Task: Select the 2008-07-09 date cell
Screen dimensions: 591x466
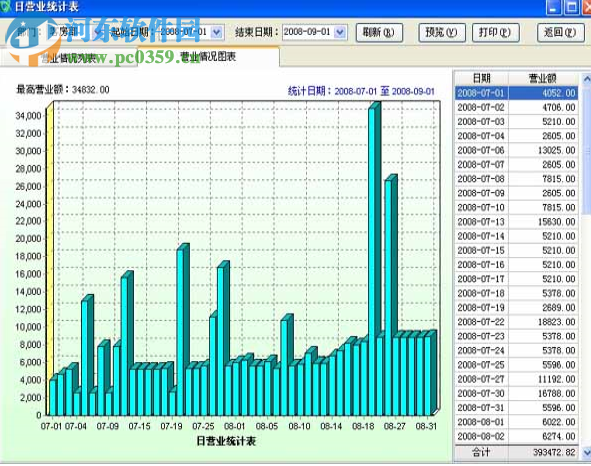Action: pos(481,193)
